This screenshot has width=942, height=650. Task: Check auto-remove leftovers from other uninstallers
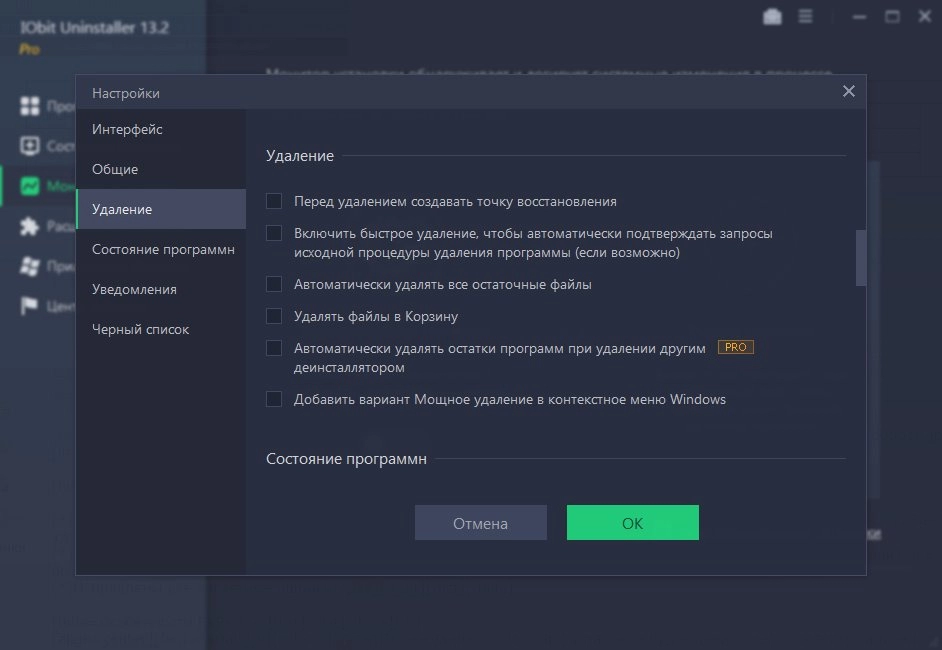point(274,347)
